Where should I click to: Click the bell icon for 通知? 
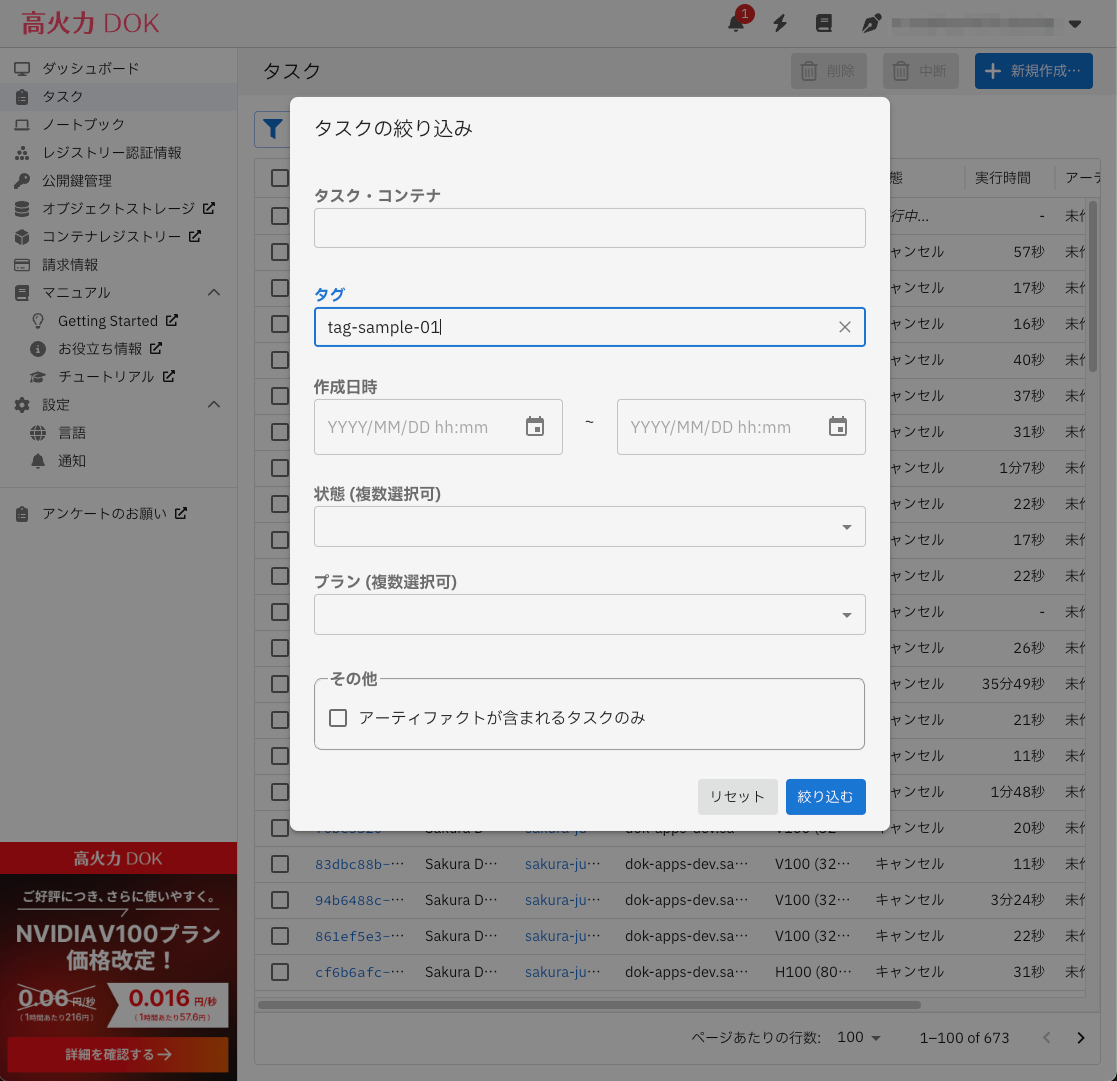click(38, 461)
